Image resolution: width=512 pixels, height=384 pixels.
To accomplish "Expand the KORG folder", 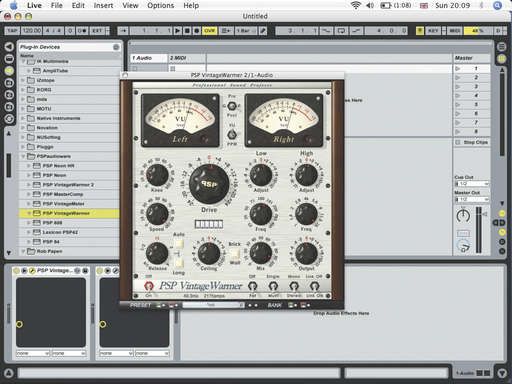I will pos(23,90).
